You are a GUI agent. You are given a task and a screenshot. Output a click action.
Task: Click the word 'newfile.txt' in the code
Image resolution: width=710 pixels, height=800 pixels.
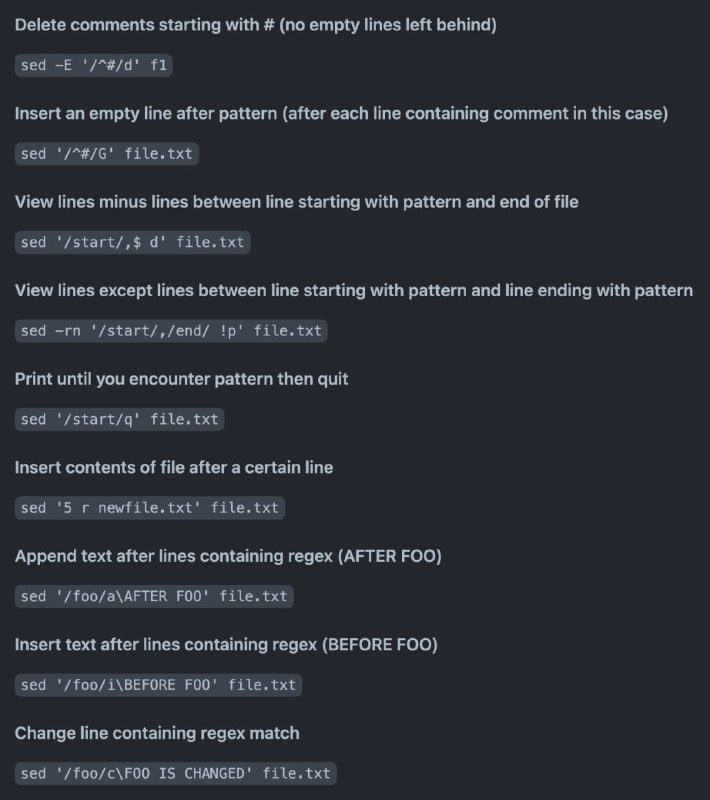[145, 508]
